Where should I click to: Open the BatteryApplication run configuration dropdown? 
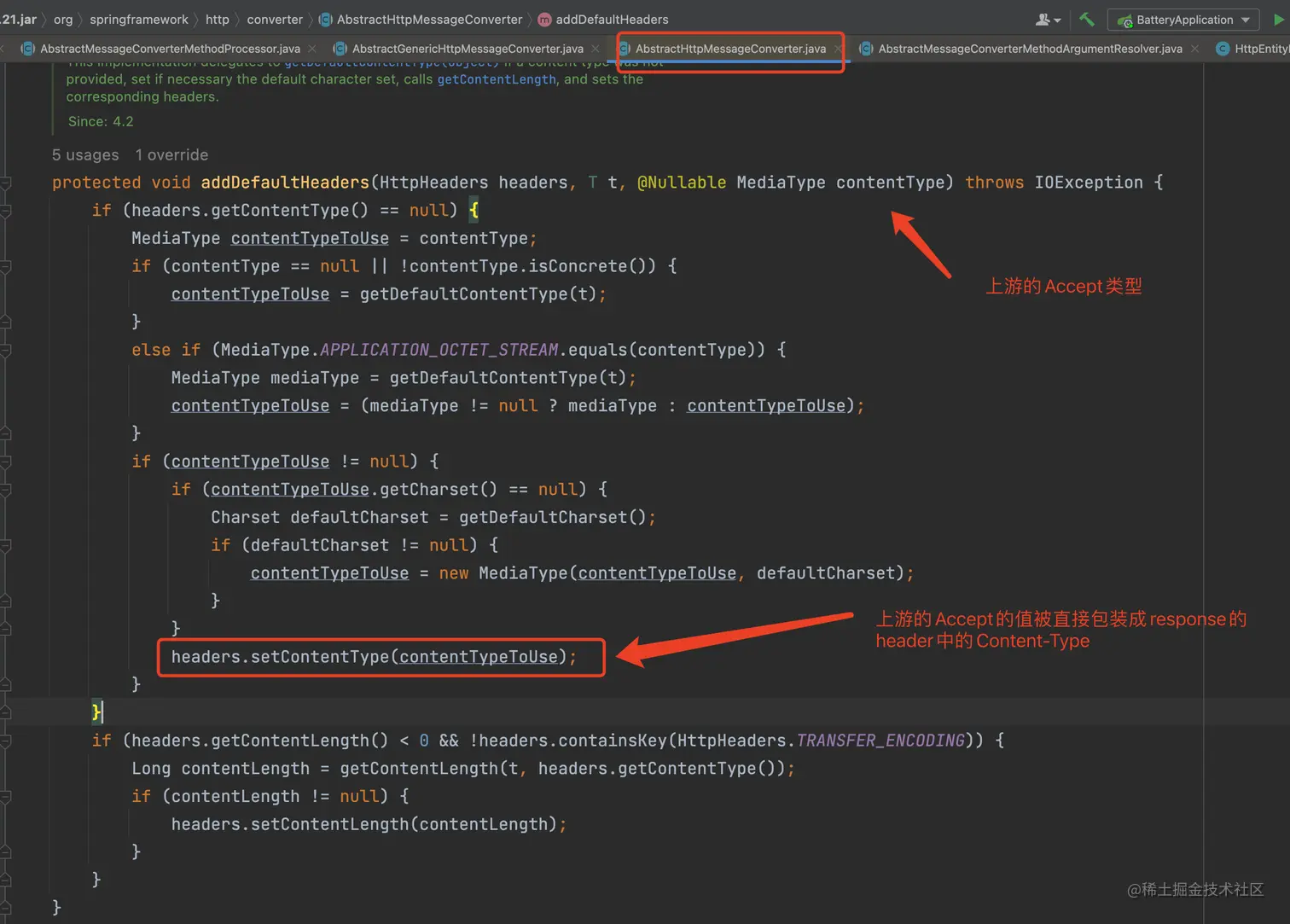(x=1183, y=20)
